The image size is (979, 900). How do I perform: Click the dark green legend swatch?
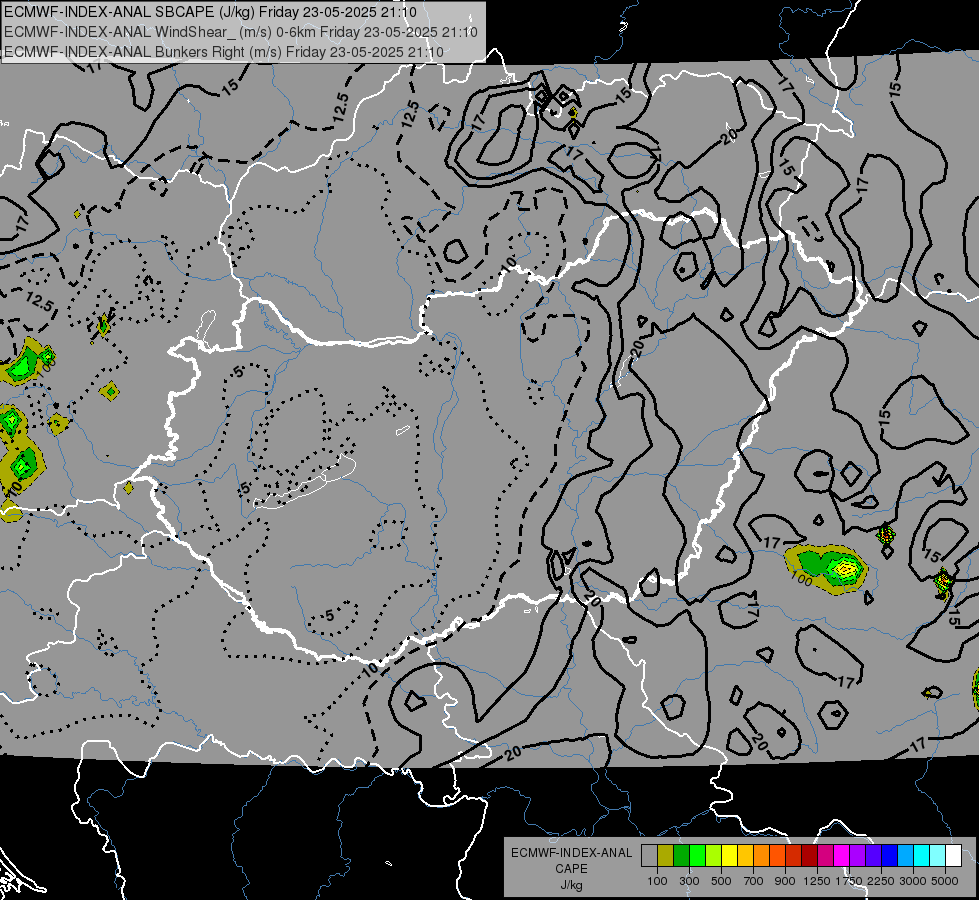681,856
